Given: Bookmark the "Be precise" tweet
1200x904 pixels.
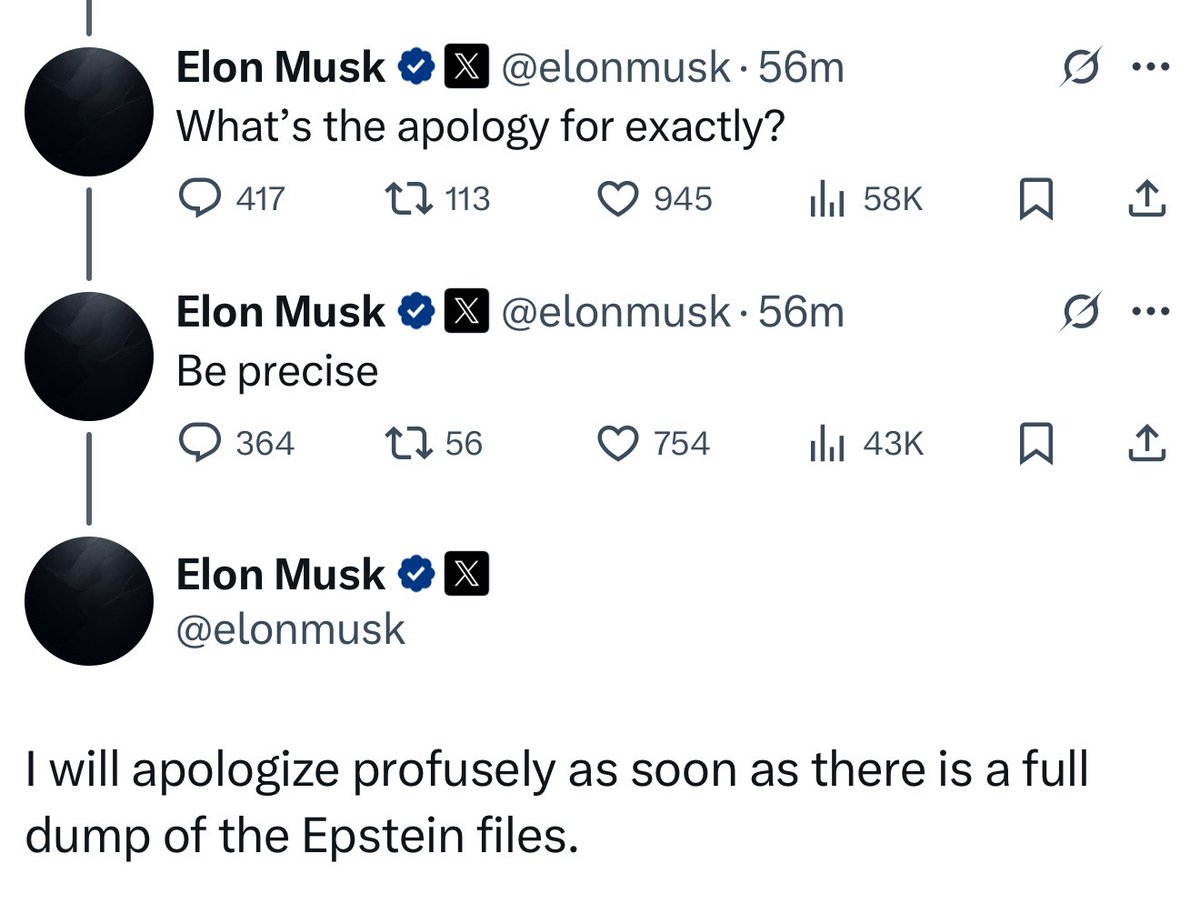Looking at the screenshot, I should pyautogui.click(x=1038, y=443).
